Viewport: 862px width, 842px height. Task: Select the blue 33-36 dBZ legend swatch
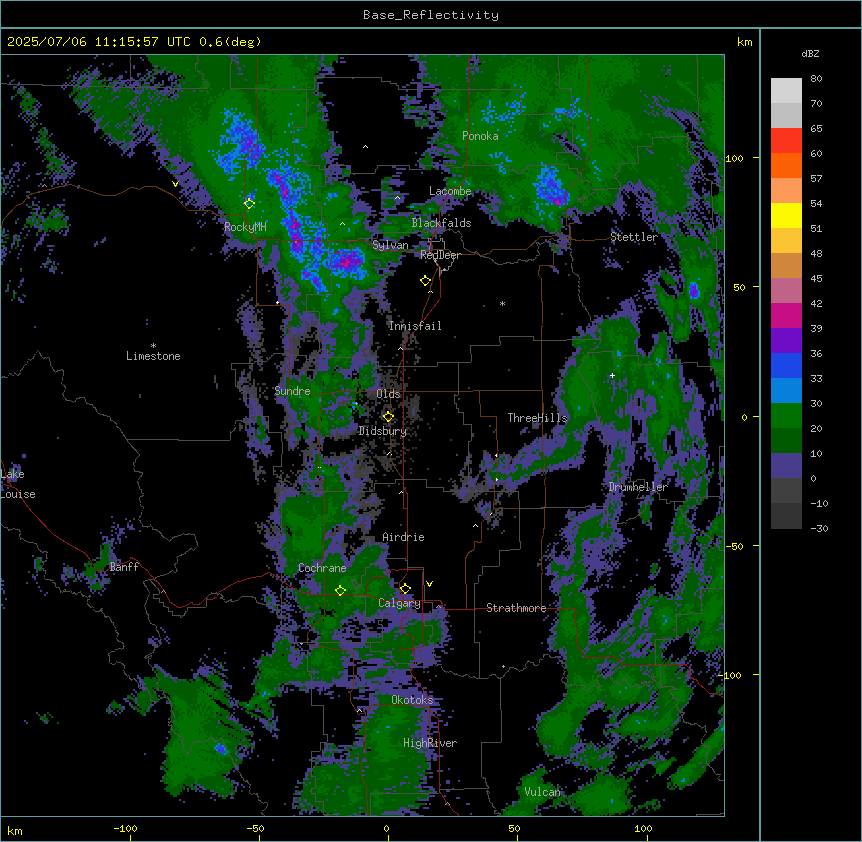point(786,365)
